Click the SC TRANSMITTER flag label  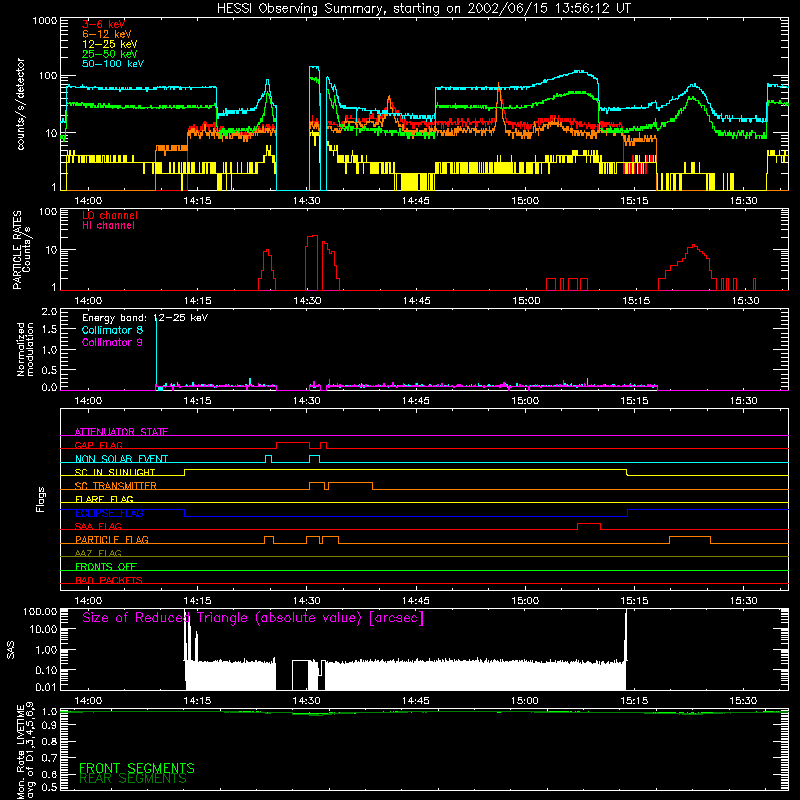coord(116,486)
